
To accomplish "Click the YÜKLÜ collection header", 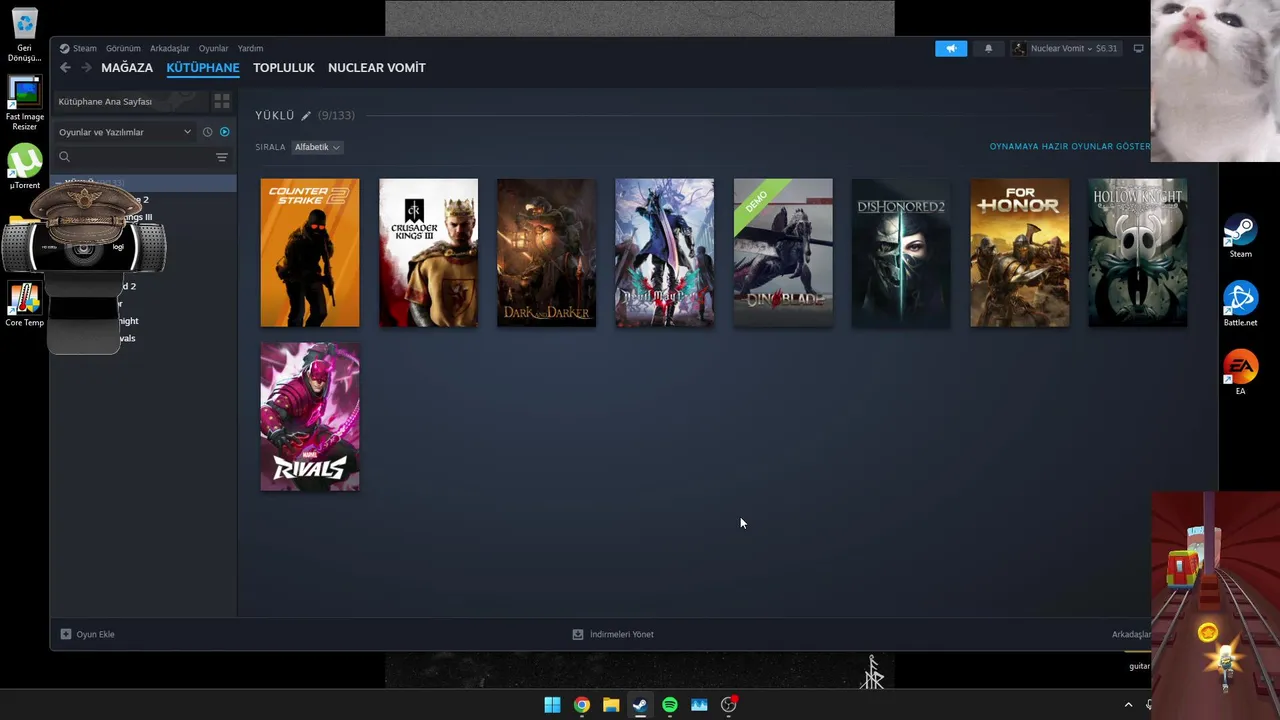I will [275, 116].
